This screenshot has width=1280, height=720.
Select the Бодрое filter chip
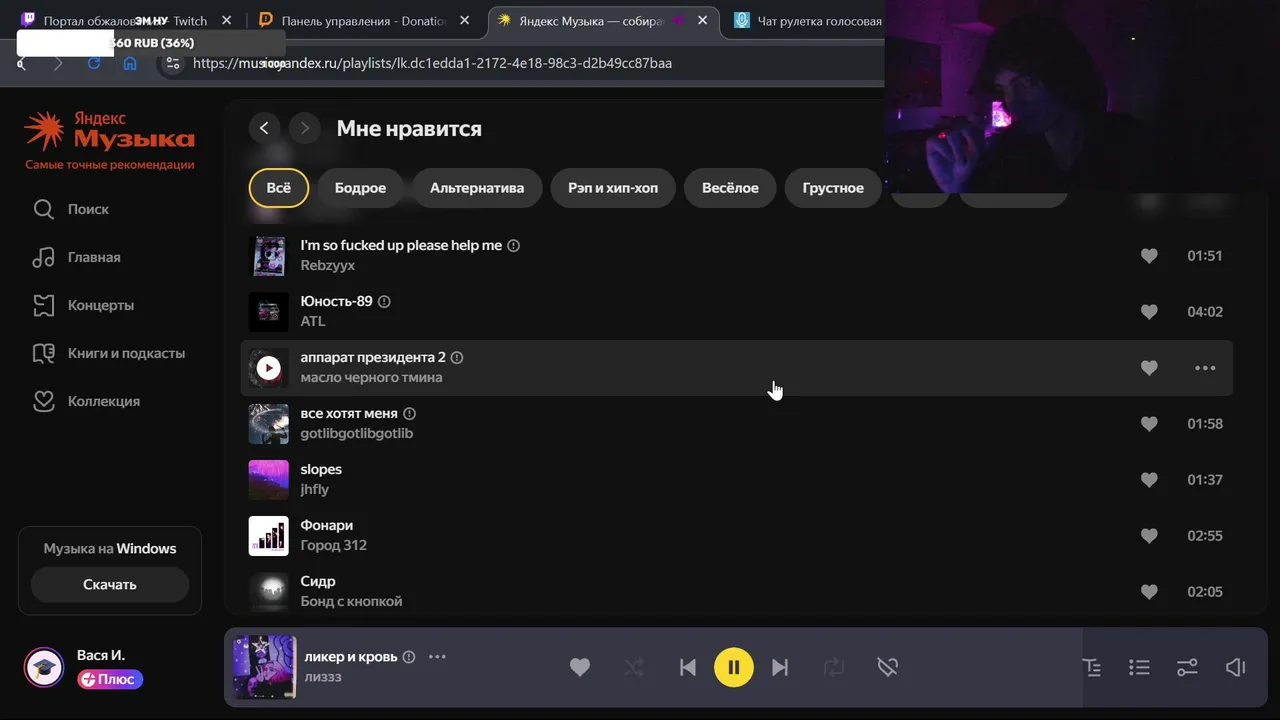[x=360, y=188]
